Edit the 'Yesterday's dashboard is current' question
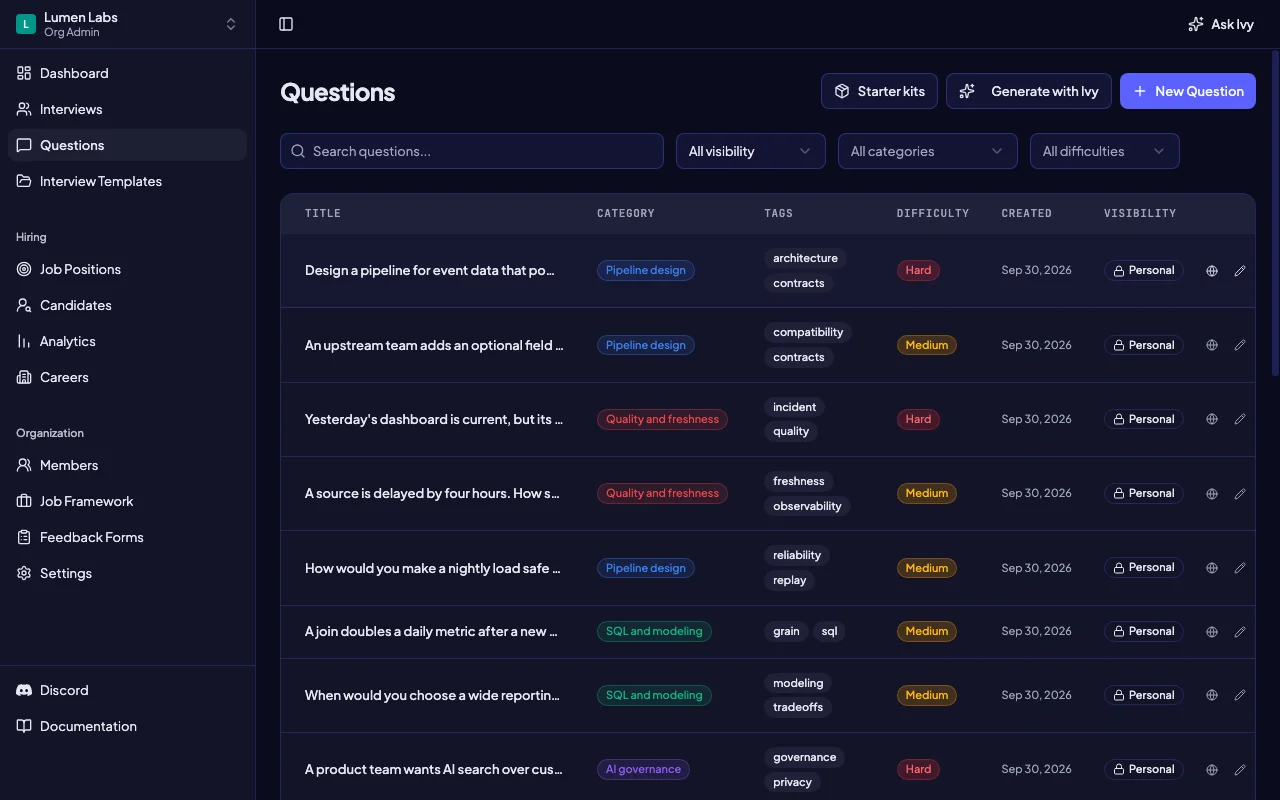 (1240, 419)
